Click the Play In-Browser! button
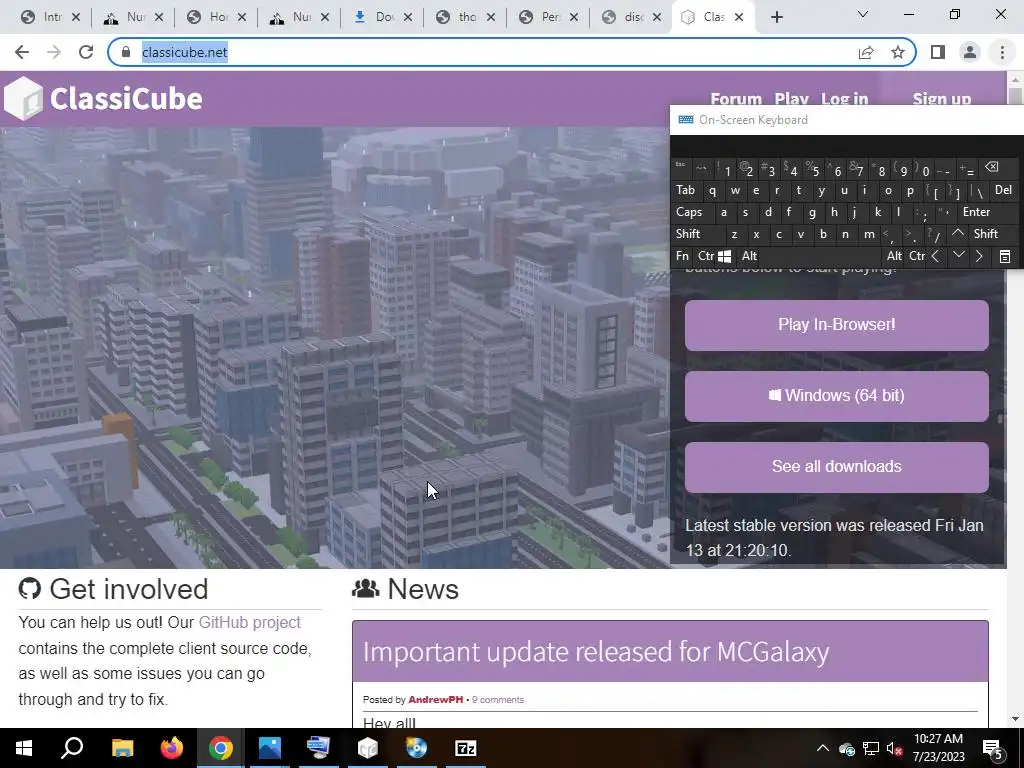The image size is (1024, 768). [x=837, y=325]
